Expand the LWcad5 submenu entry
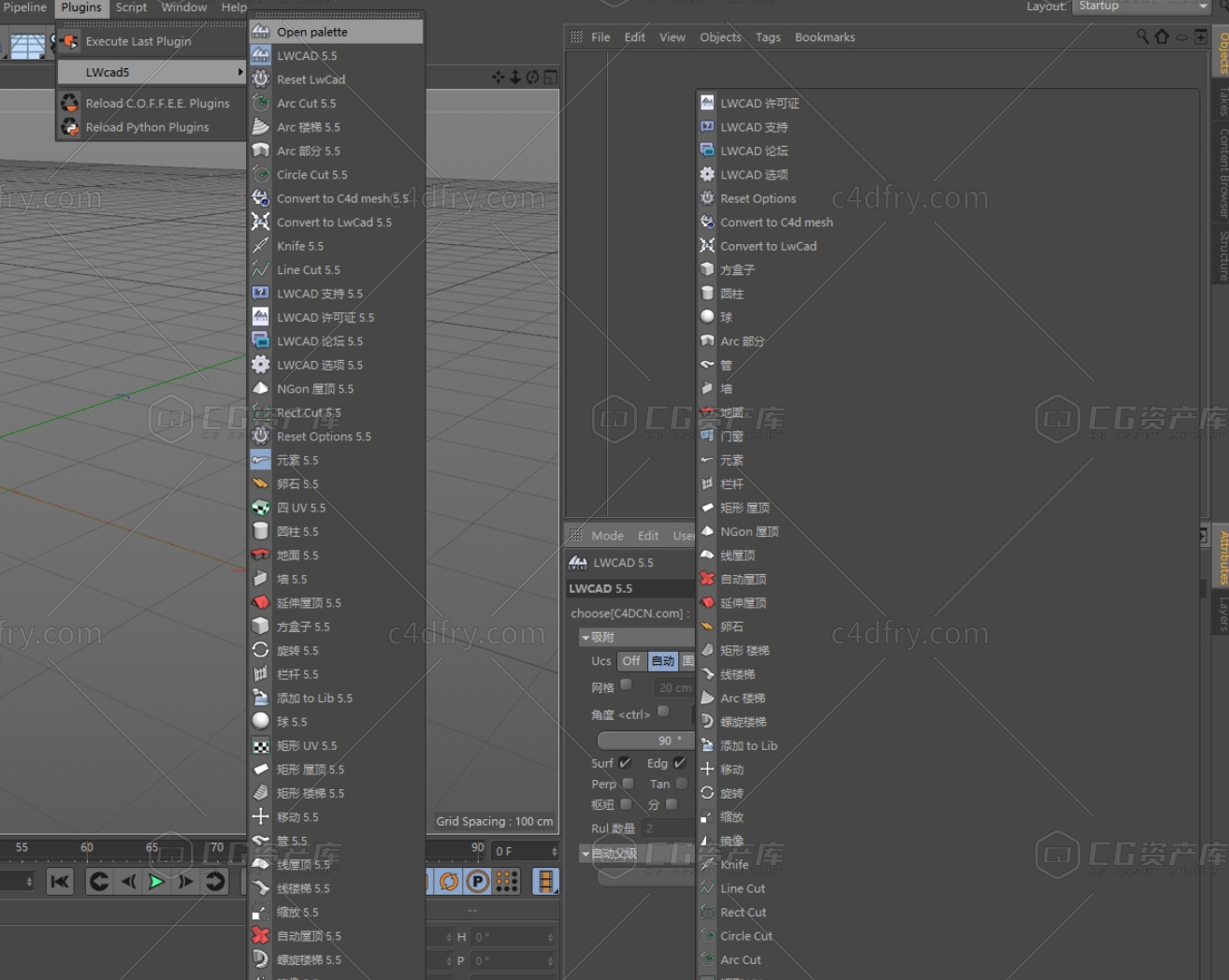 tap(152, 72)
